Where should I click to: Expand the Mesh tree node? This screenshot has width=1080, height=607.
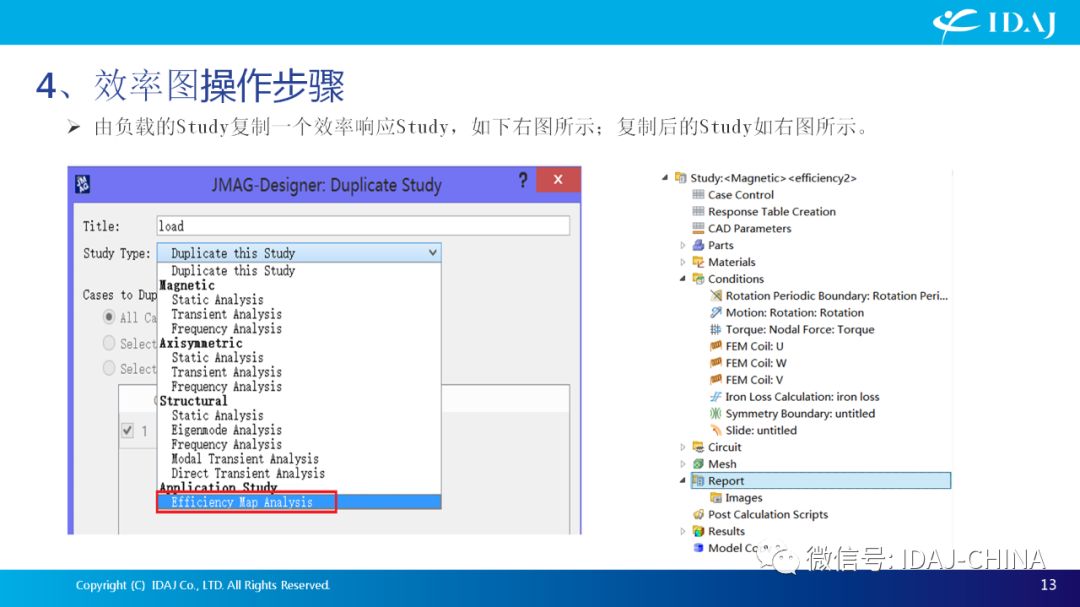(x=683, y=464)
